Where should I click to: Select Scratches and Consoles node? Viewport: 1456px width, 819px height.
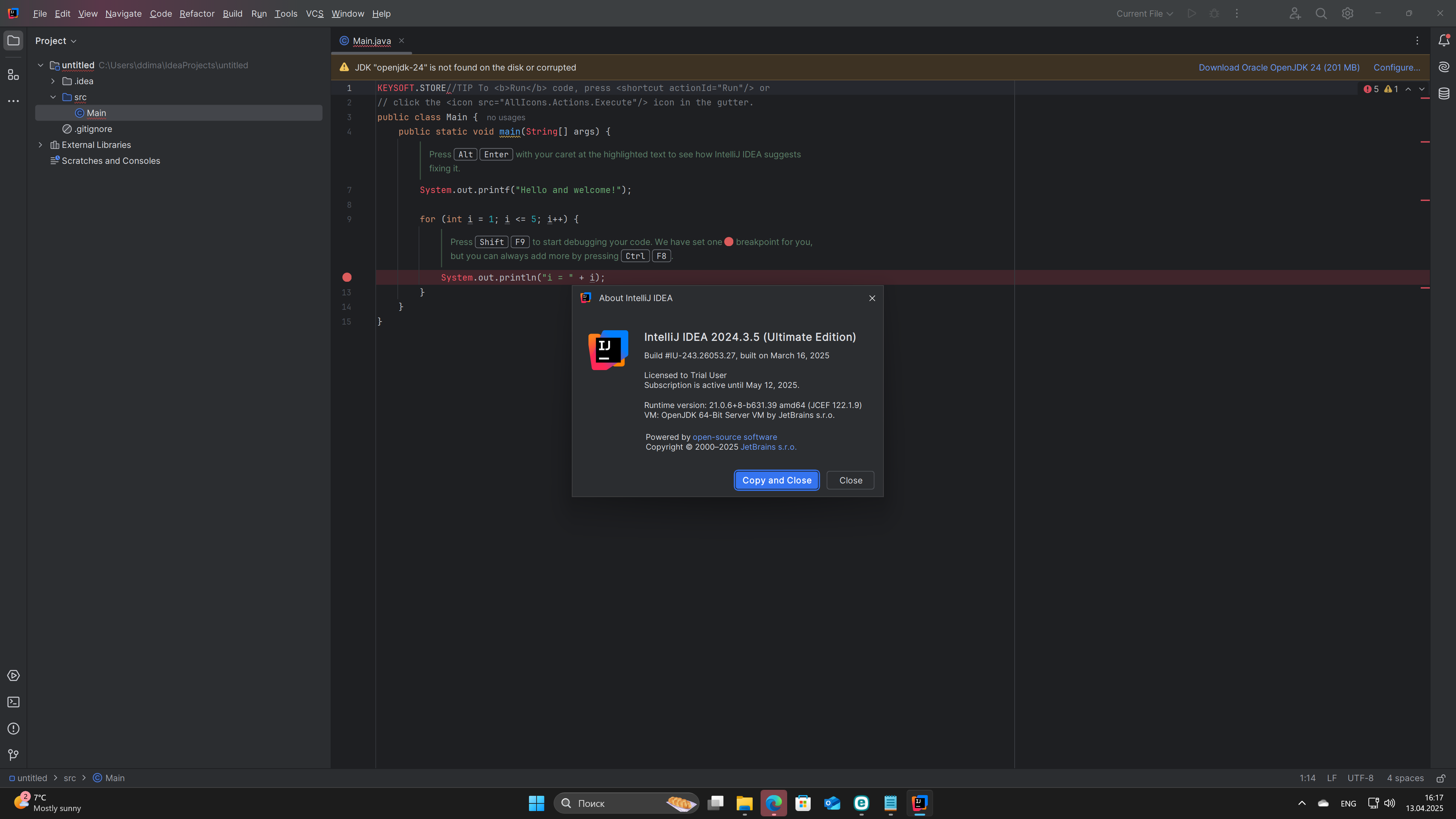coord(105,161)
